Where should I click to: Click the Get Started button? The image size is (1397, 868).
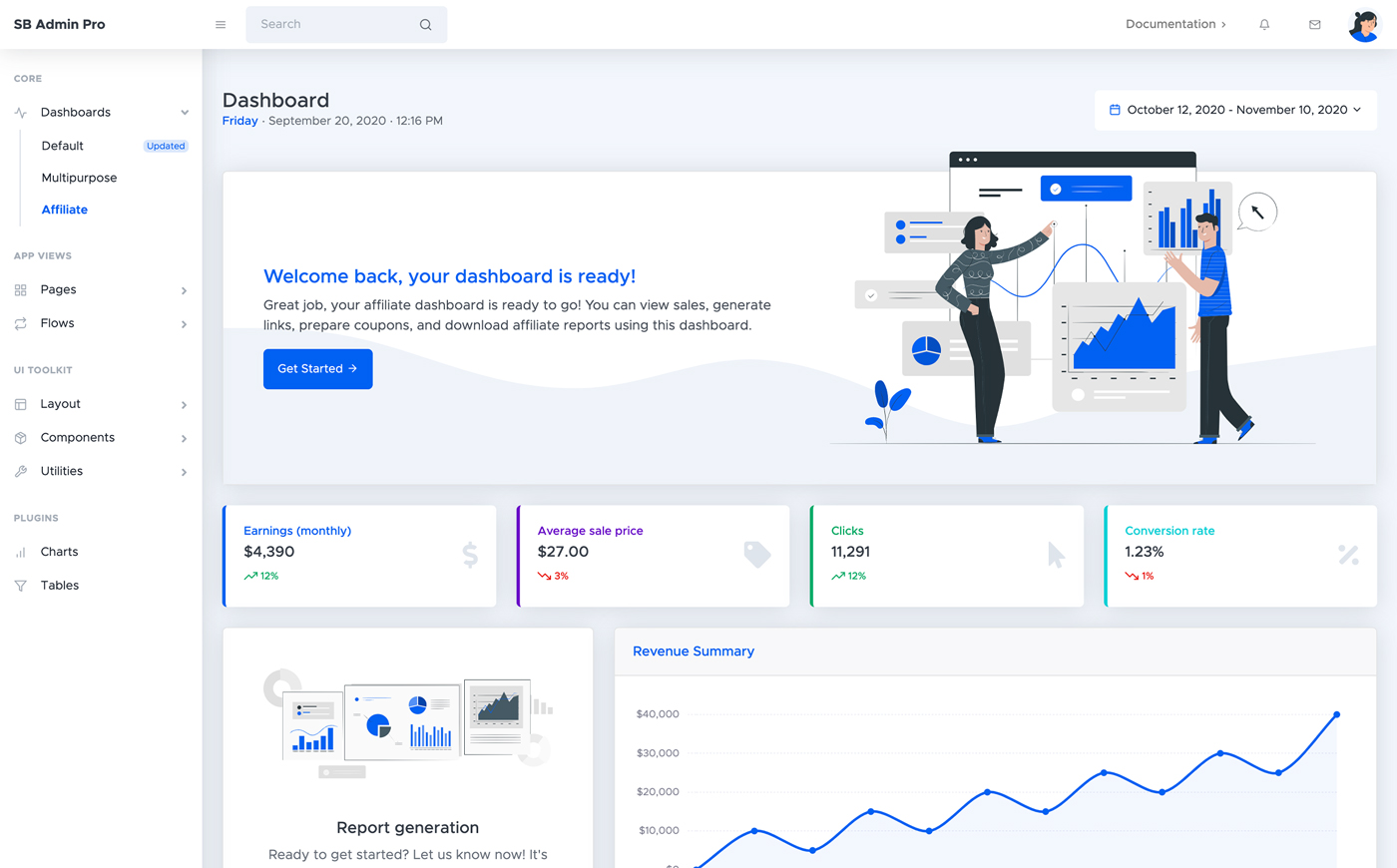317,368
